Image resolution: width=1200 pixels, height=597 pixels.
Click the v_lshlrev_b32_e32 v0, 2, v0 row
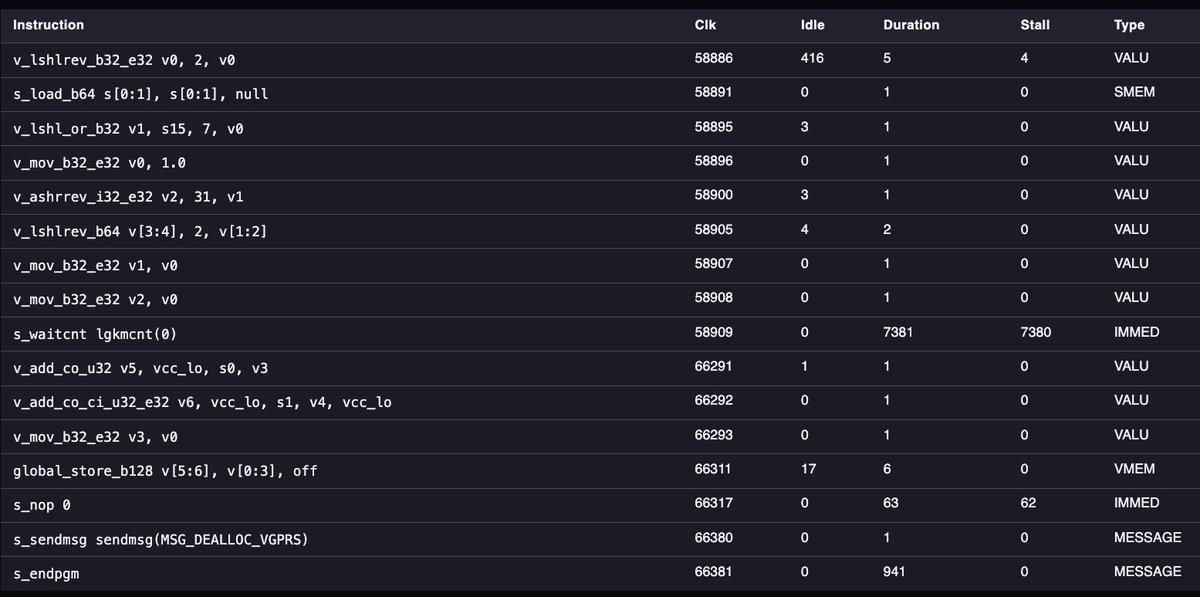[x=600, y=59]
